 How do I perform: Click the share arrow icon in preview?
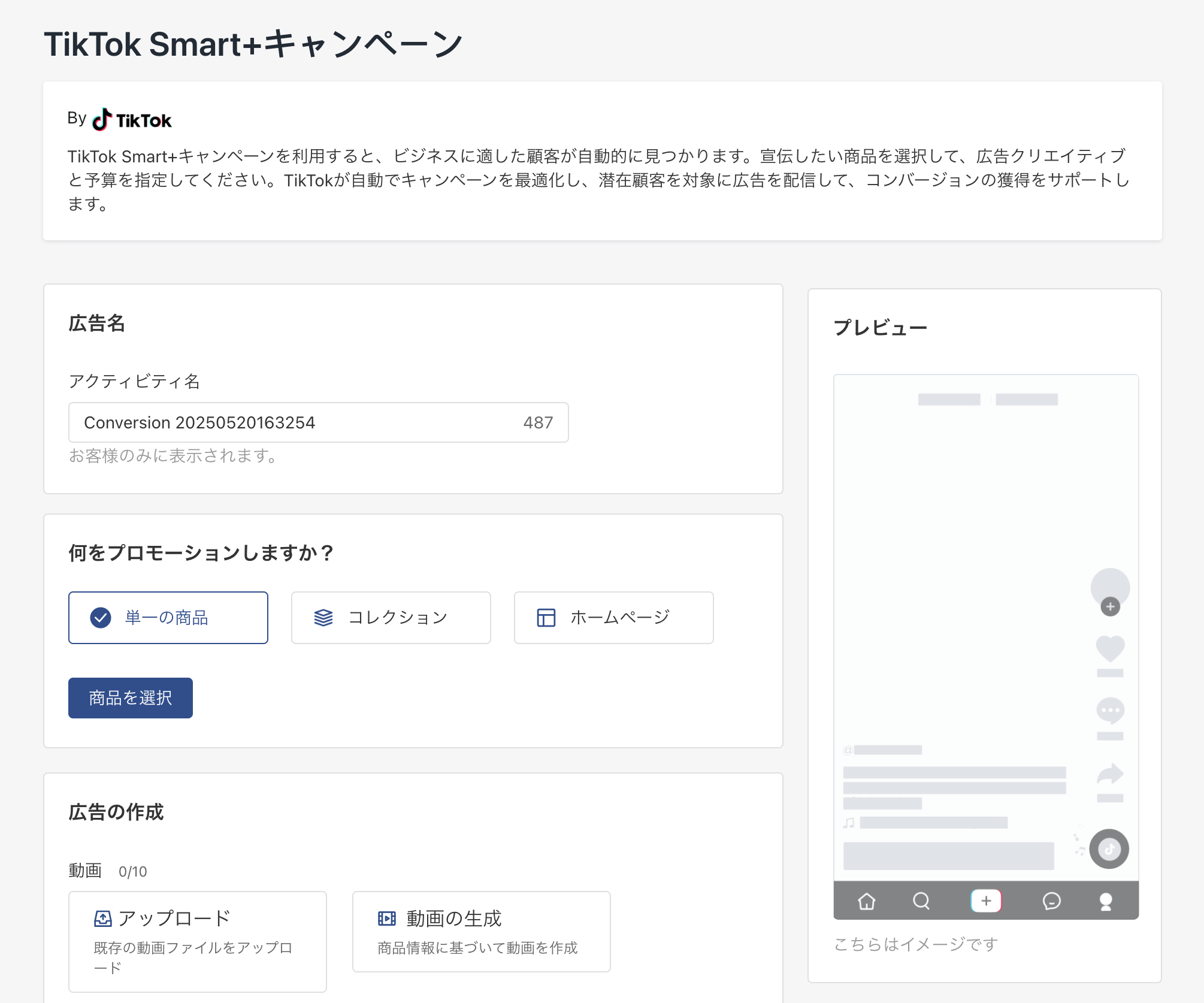1110,774
